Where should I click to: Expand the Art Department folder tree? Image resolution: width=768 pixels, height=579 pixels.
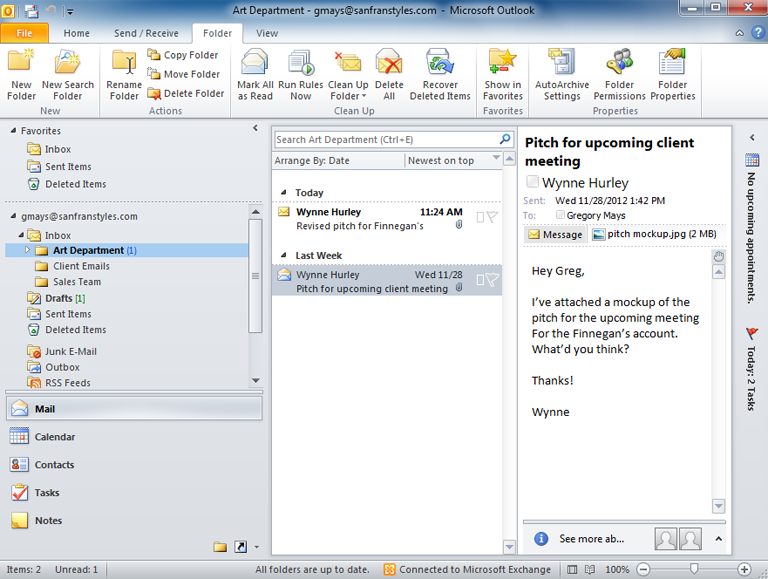(x=28, y=250)
